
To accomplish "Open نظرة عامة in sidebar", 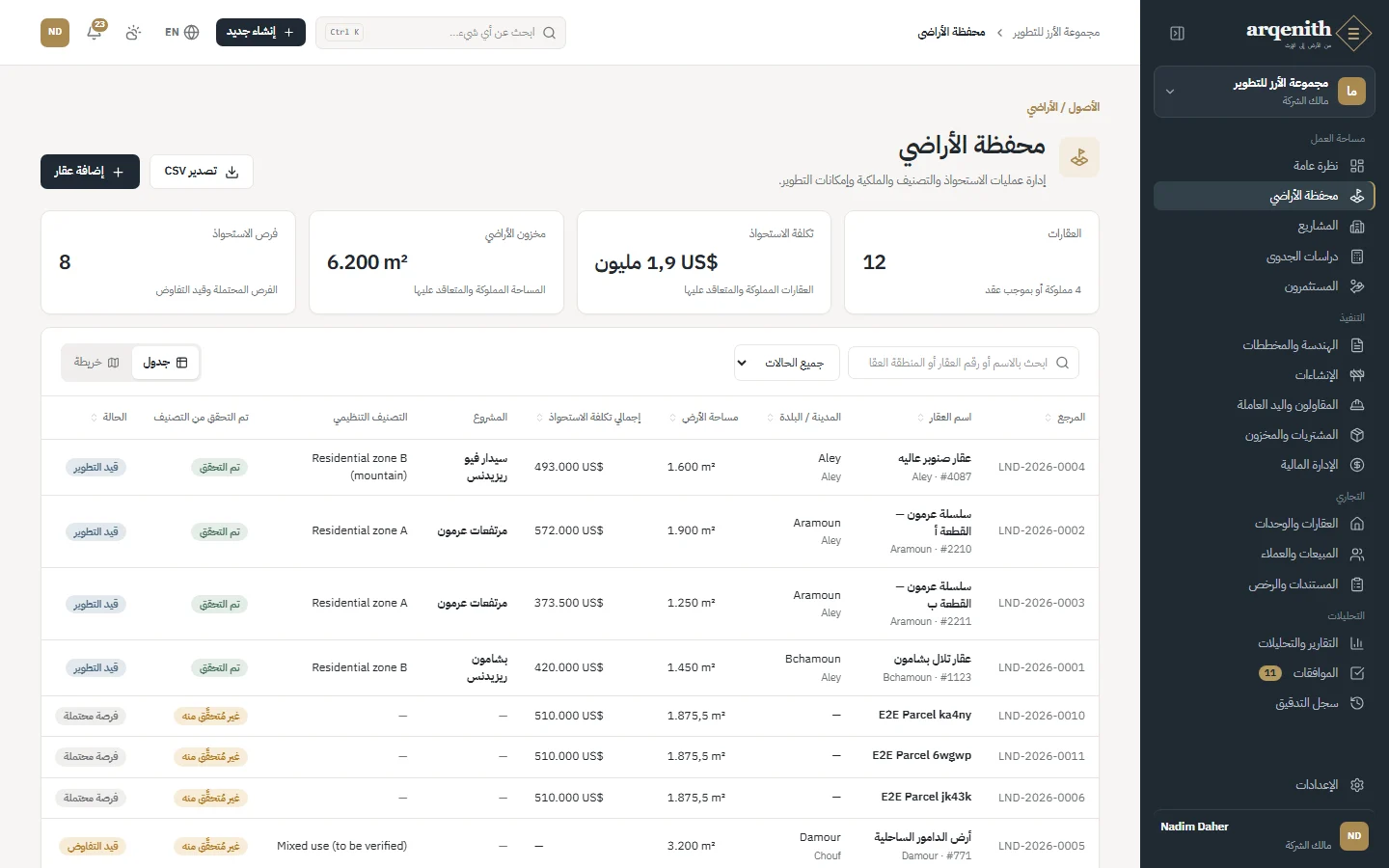I will [1264, 165].
